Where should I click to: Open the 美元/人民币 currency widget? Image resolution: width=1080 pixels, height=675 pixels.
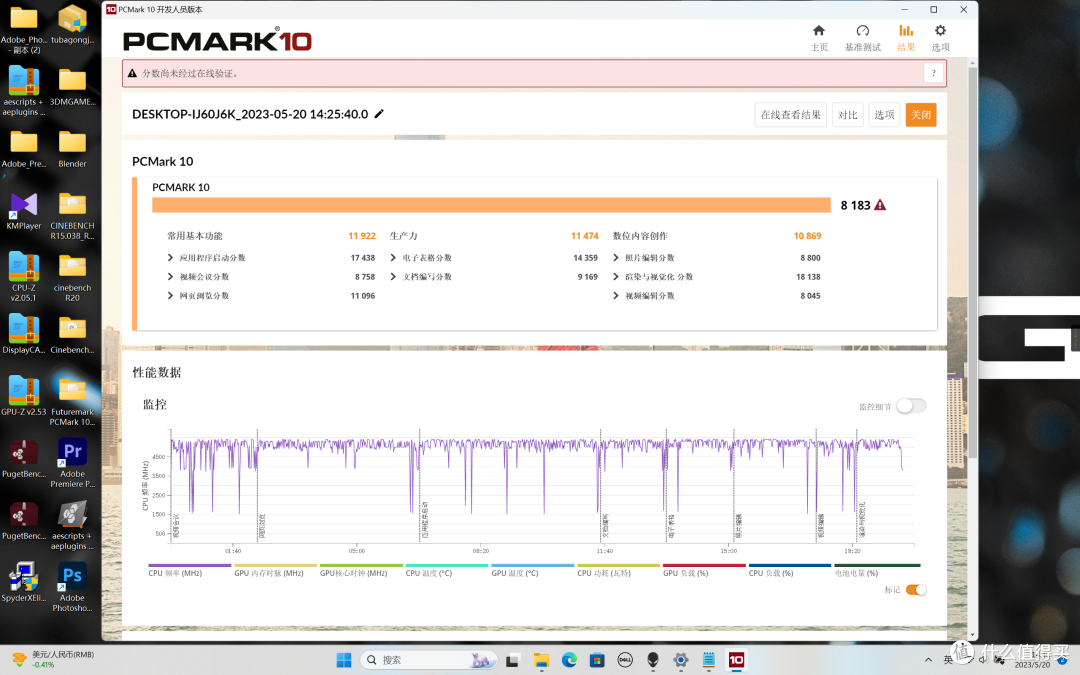click(52, 659)
